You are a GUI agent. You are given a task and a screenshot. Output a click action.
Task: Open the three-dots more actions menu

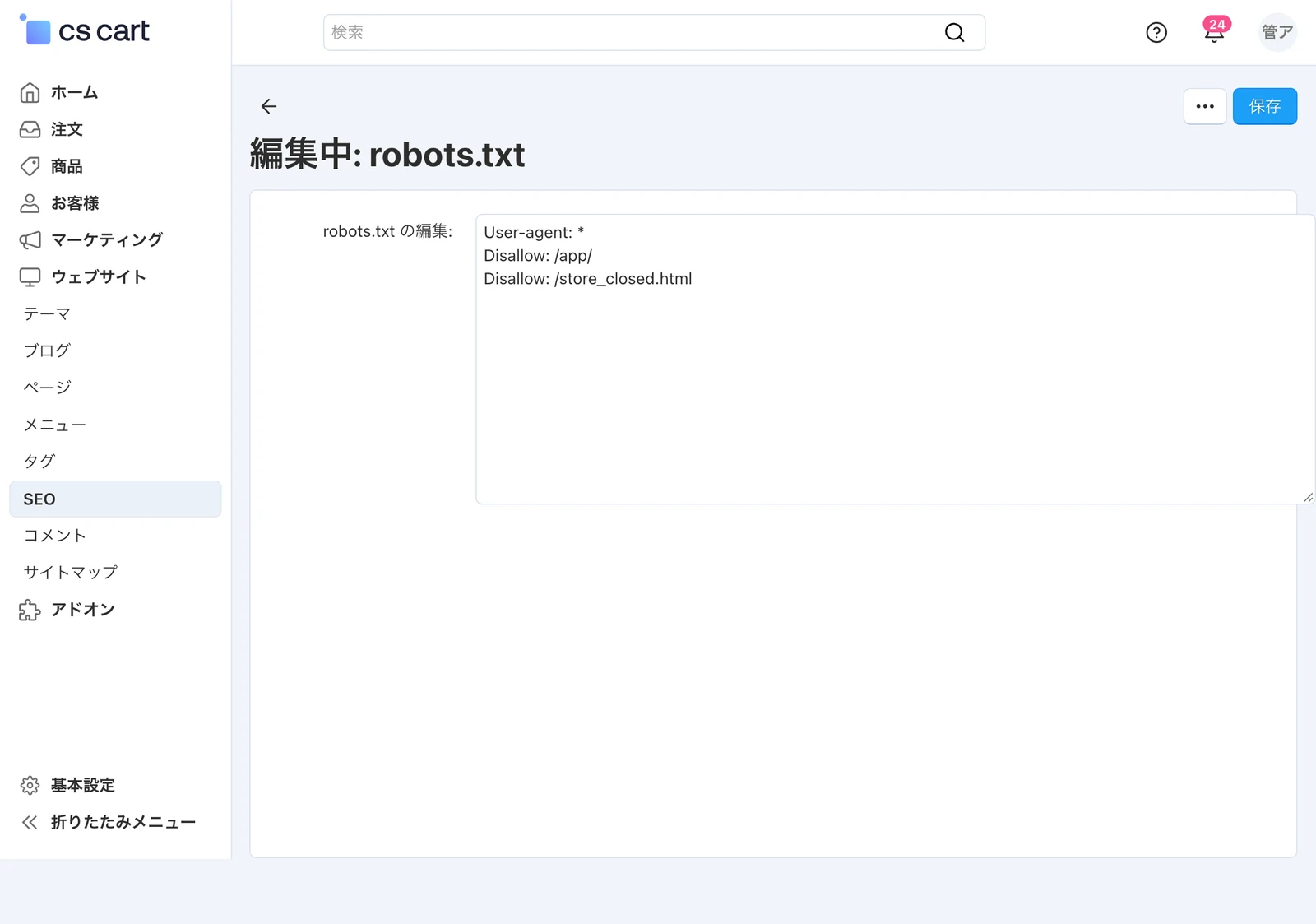tap(1205, 106)
